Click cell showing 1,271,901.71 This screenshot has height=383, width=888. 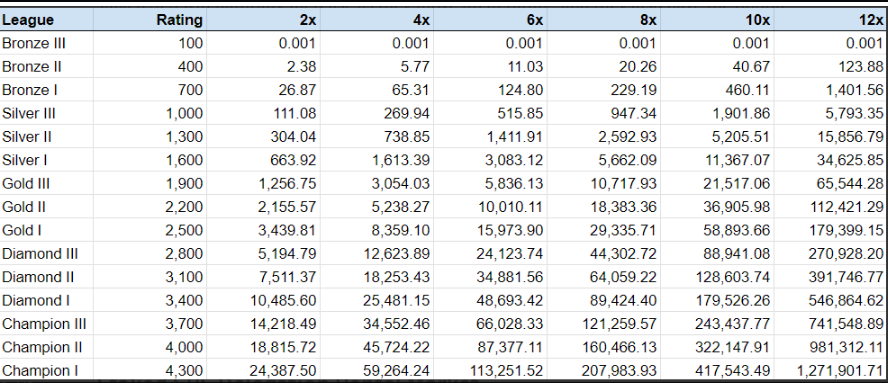tap(830, 371)
